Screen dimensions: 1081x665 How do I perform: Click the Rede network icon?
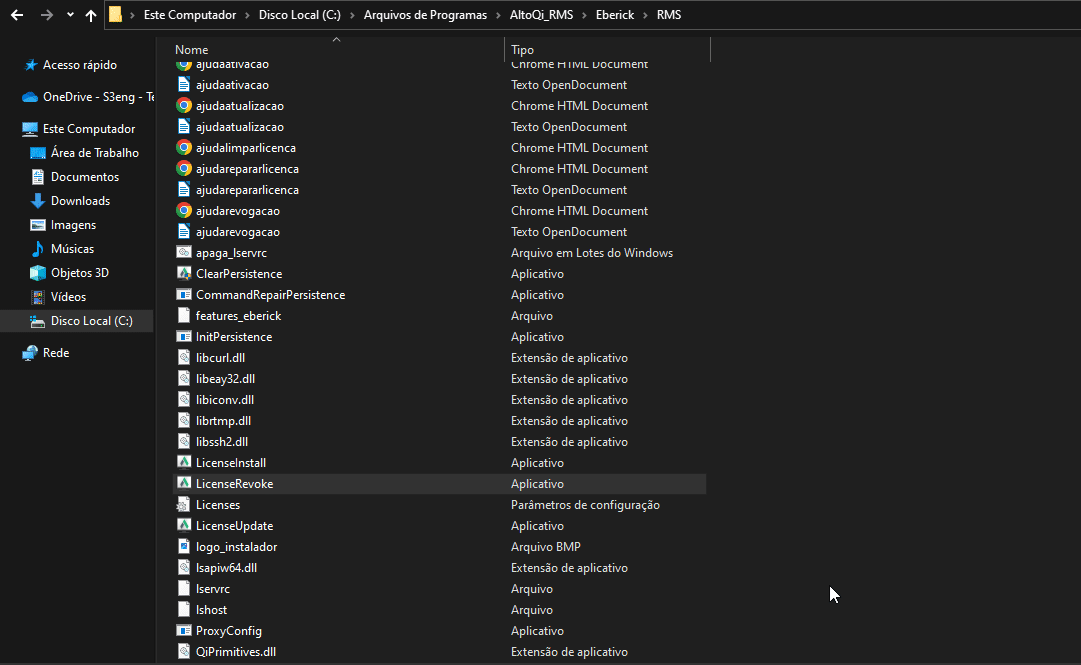tap(30, 353)
